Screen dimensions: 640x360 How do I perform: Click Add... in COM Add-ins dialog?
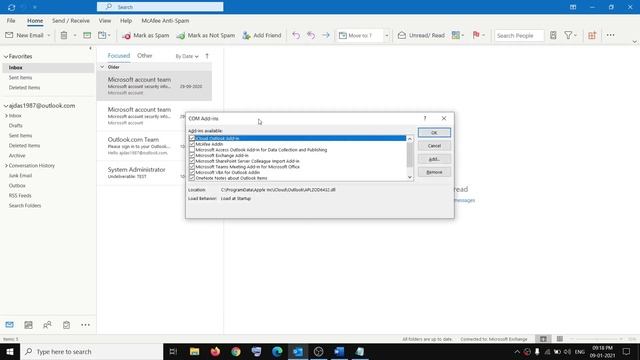click(434, 159)
